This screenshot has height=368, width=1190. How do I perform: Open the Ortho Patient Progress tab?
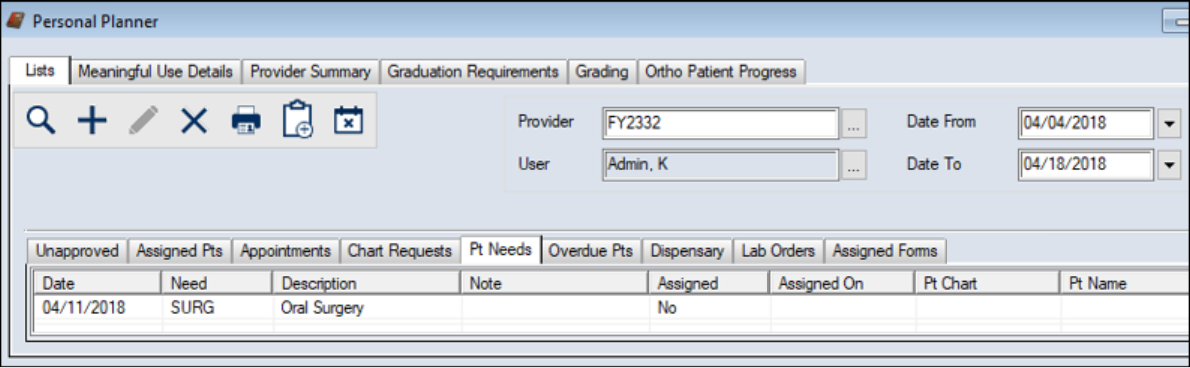(721, 72)
